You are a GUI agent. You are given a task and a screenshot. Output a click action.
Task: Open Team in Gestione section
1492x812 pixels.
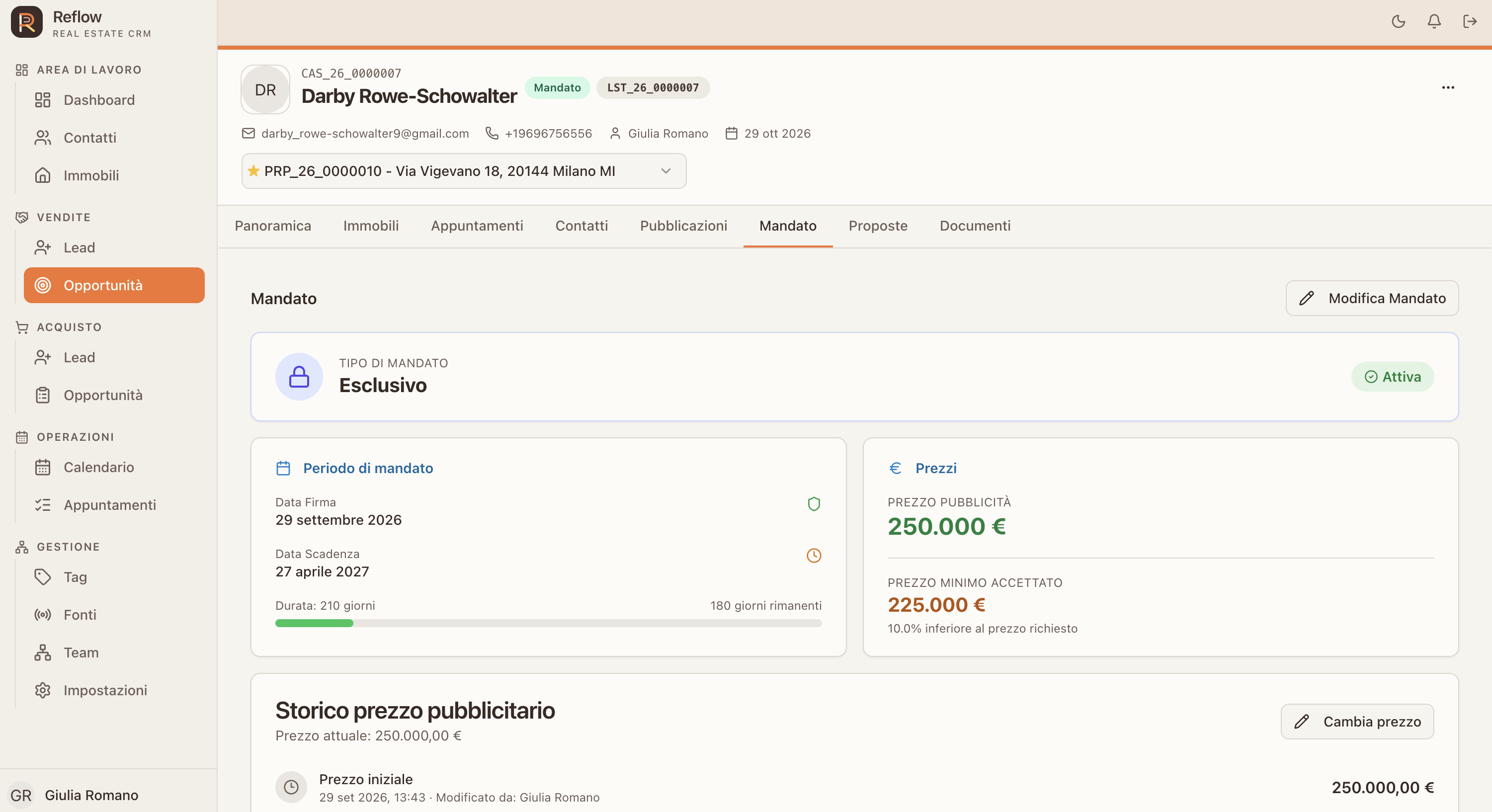114,652
